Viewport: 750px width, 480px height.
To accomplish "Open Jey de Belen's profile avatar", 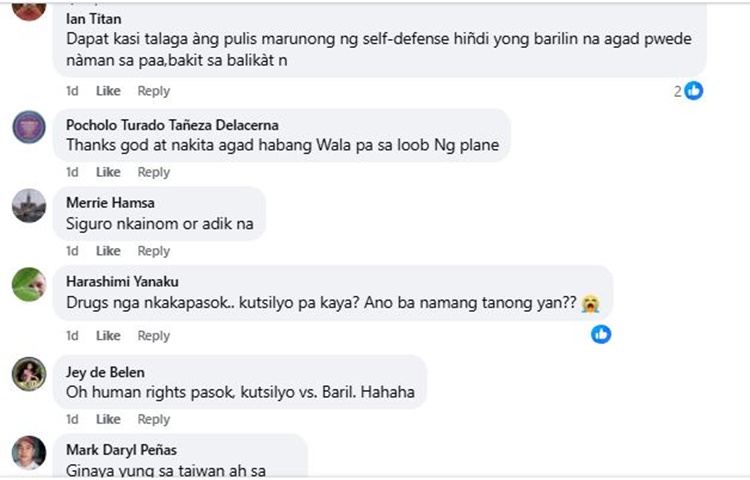I will tap(29, 374).
